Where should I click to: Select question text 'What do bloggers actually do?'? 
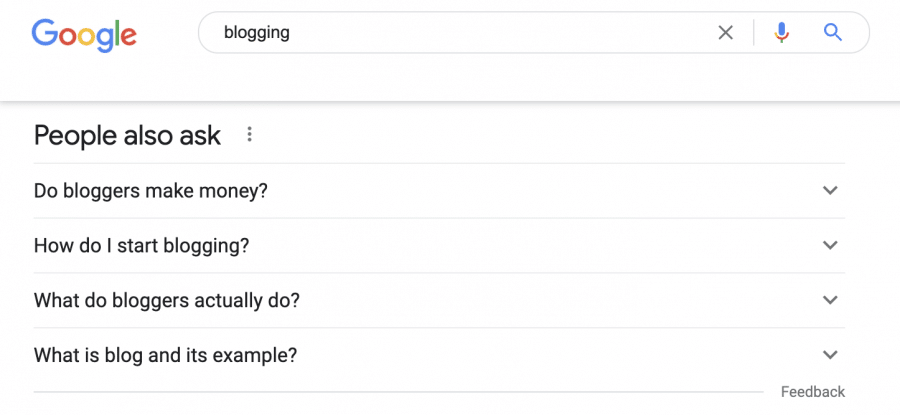[167, 300]
